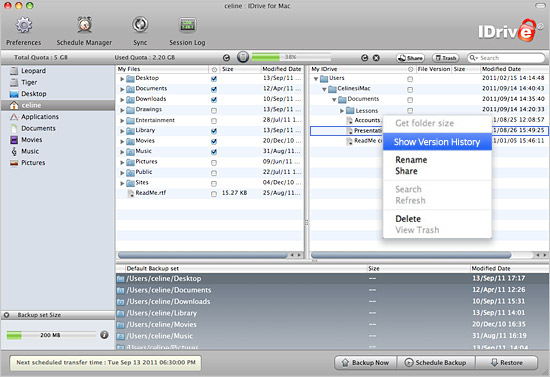Expand the Sites folder
550x377 pixels.
pos(122,183)
